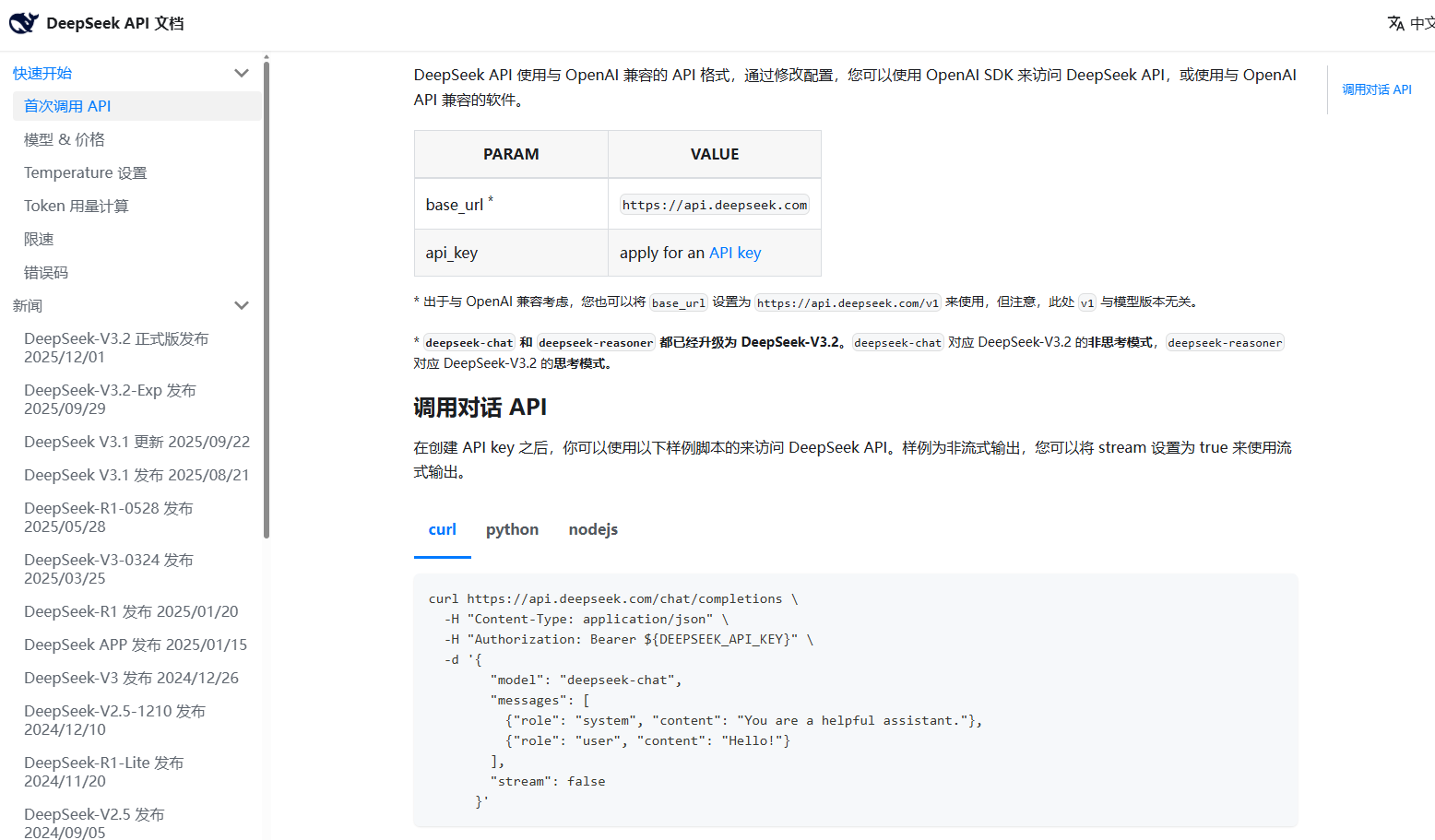
Task: Open the API key link
Action: point(735,253)
